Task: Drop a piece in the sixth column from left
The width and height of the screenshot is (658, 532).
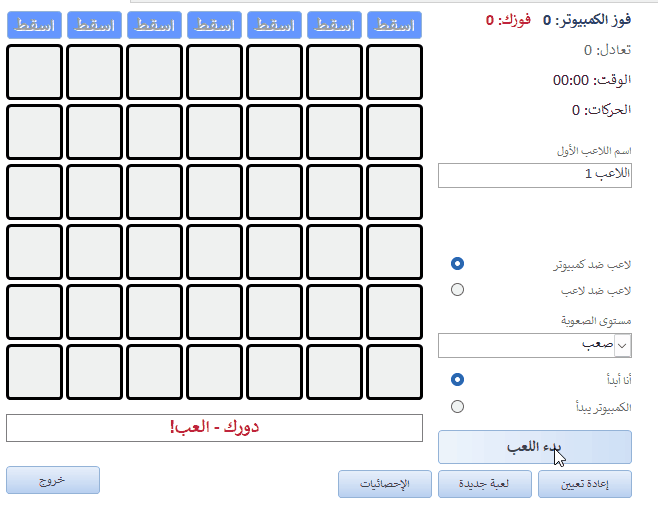Action: click(334, 26)
